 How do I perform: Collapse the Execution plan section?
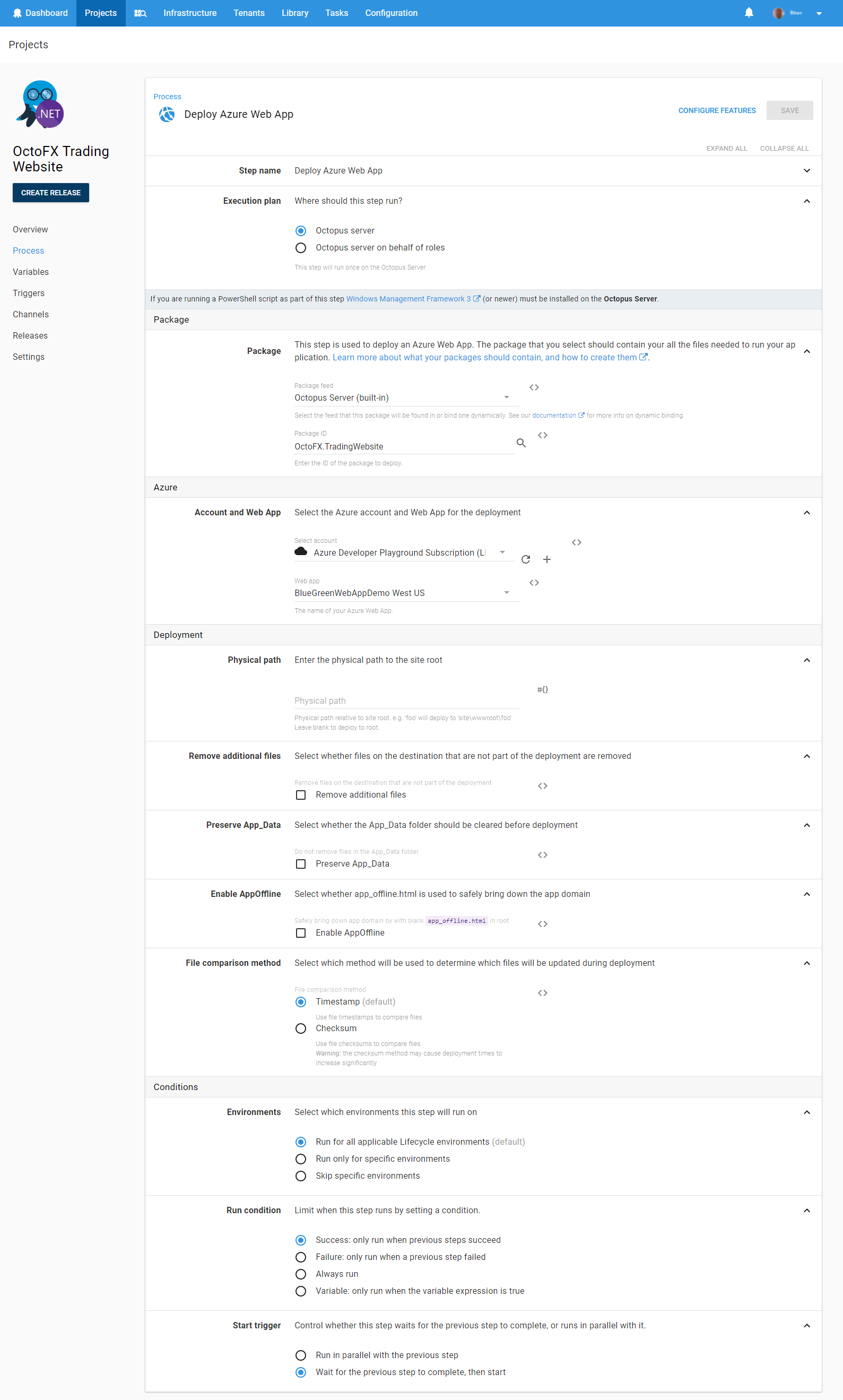point(806,201)
